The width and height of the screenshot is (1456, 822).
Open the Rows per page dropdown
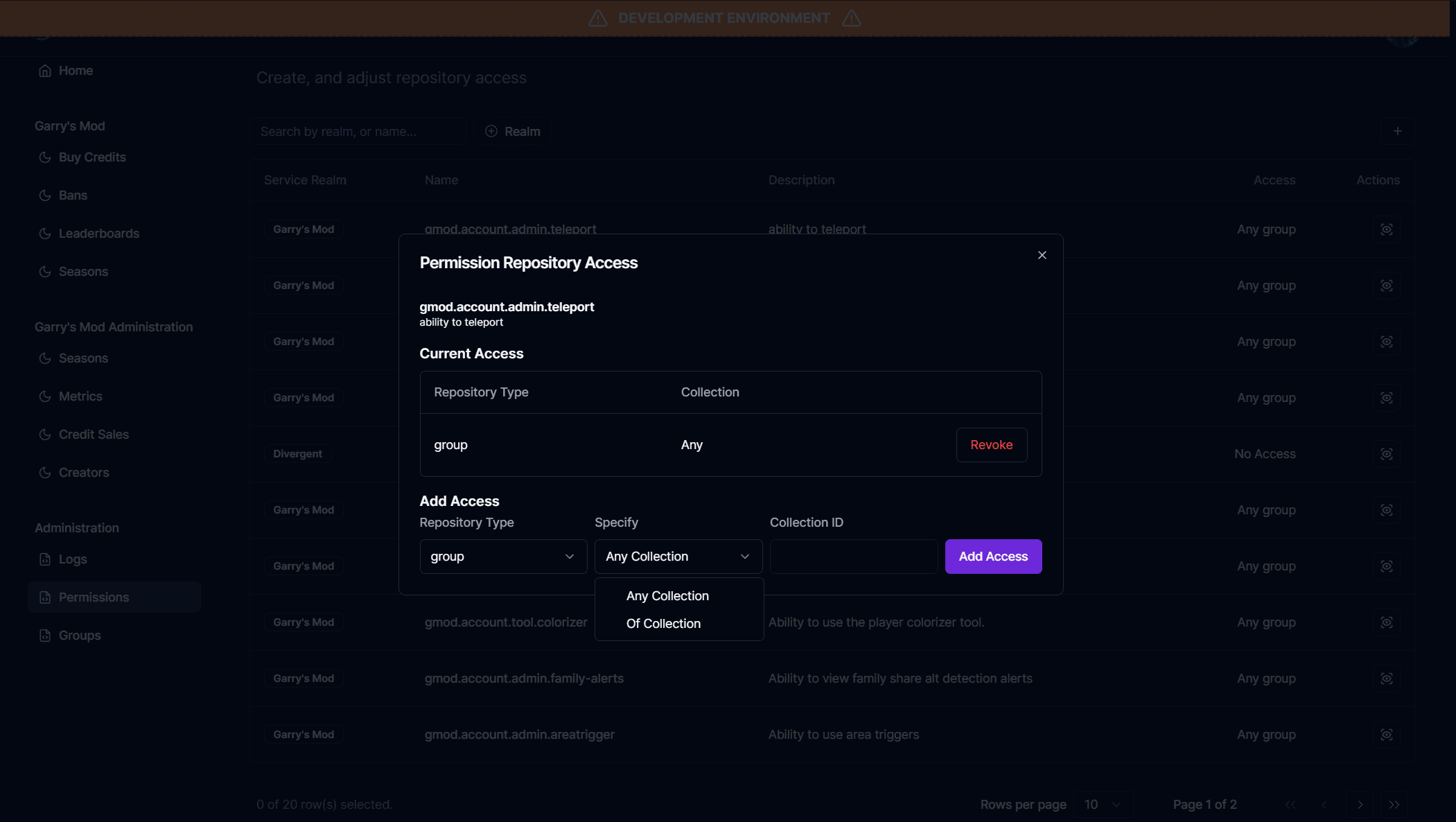tap(1102, 805)
